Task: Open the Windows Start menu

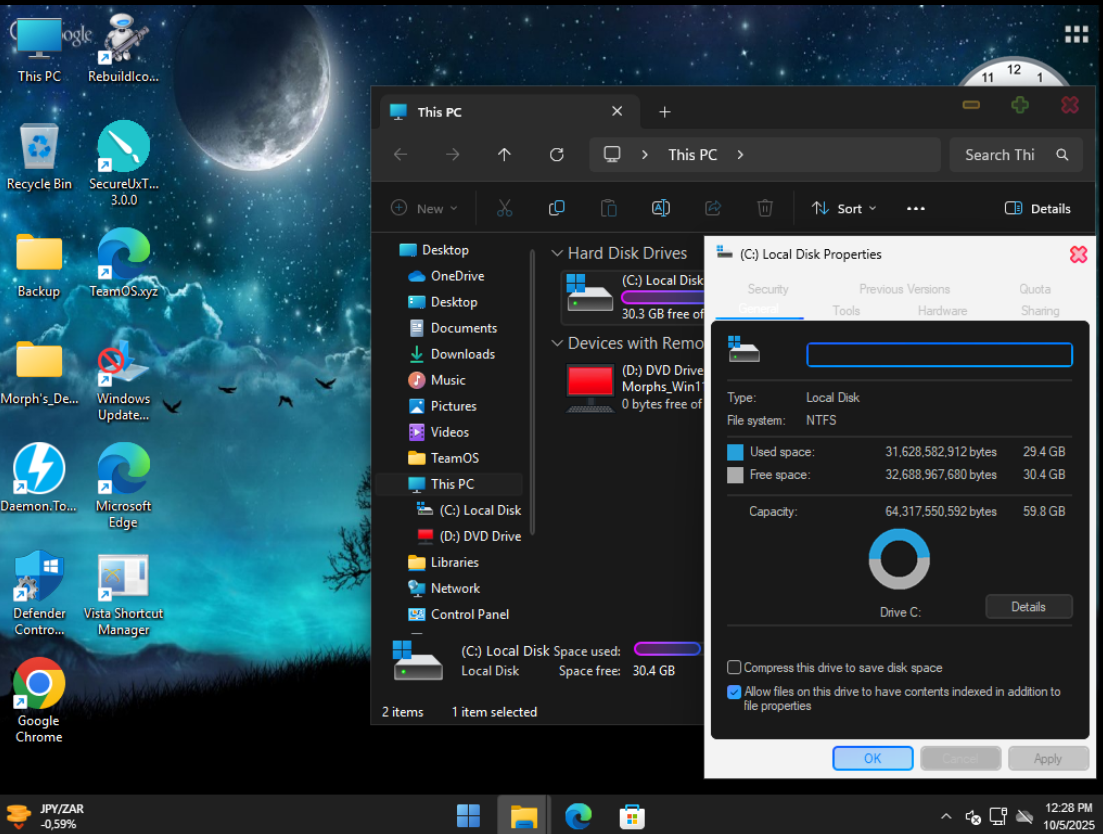Action: coord(468,816)
